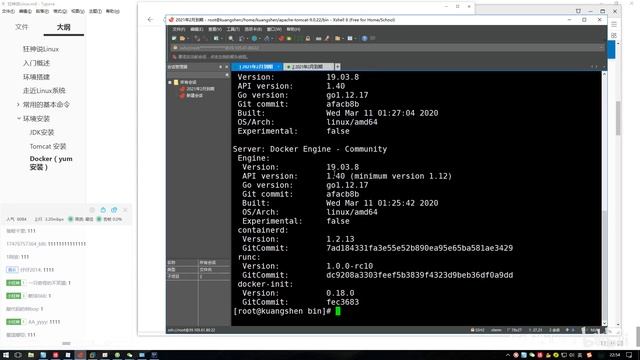The image size is (640, 360).
Task: Switch to 大纲 tab in Typora sidebar
Action: click(x=63, y=27)
